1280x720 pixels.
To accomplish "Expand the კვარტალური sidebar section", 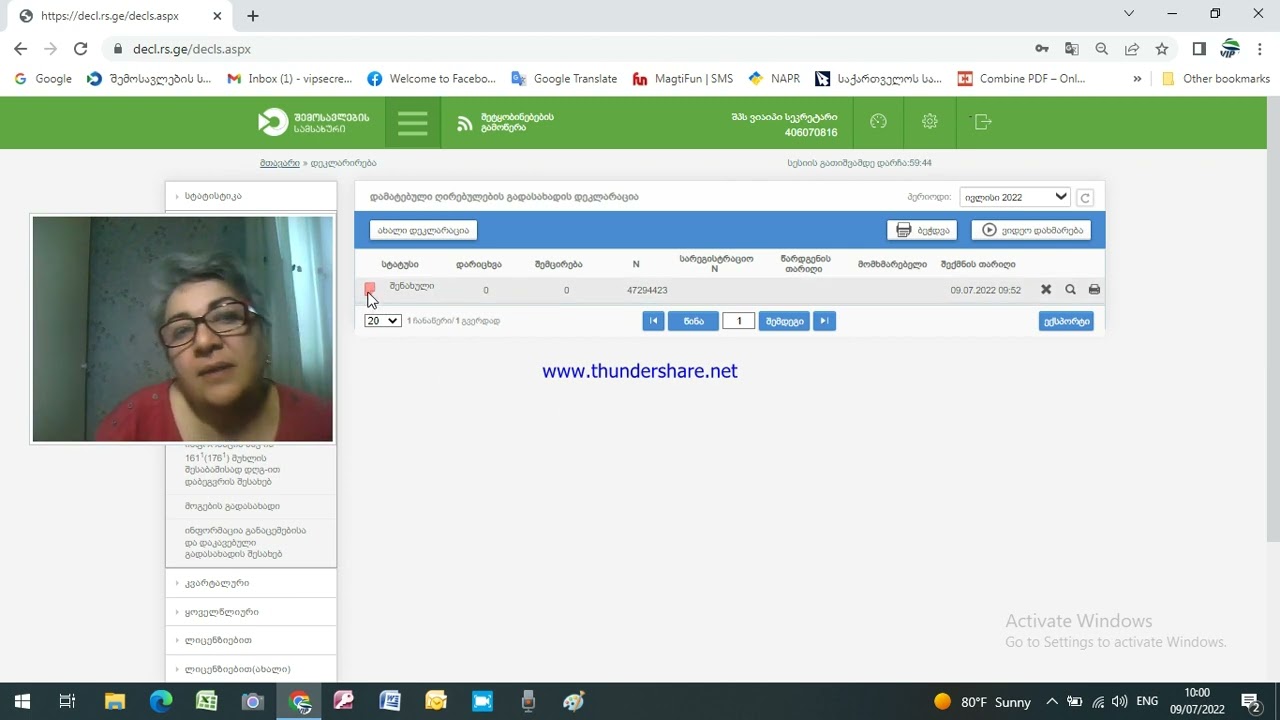I will point(251,583).
